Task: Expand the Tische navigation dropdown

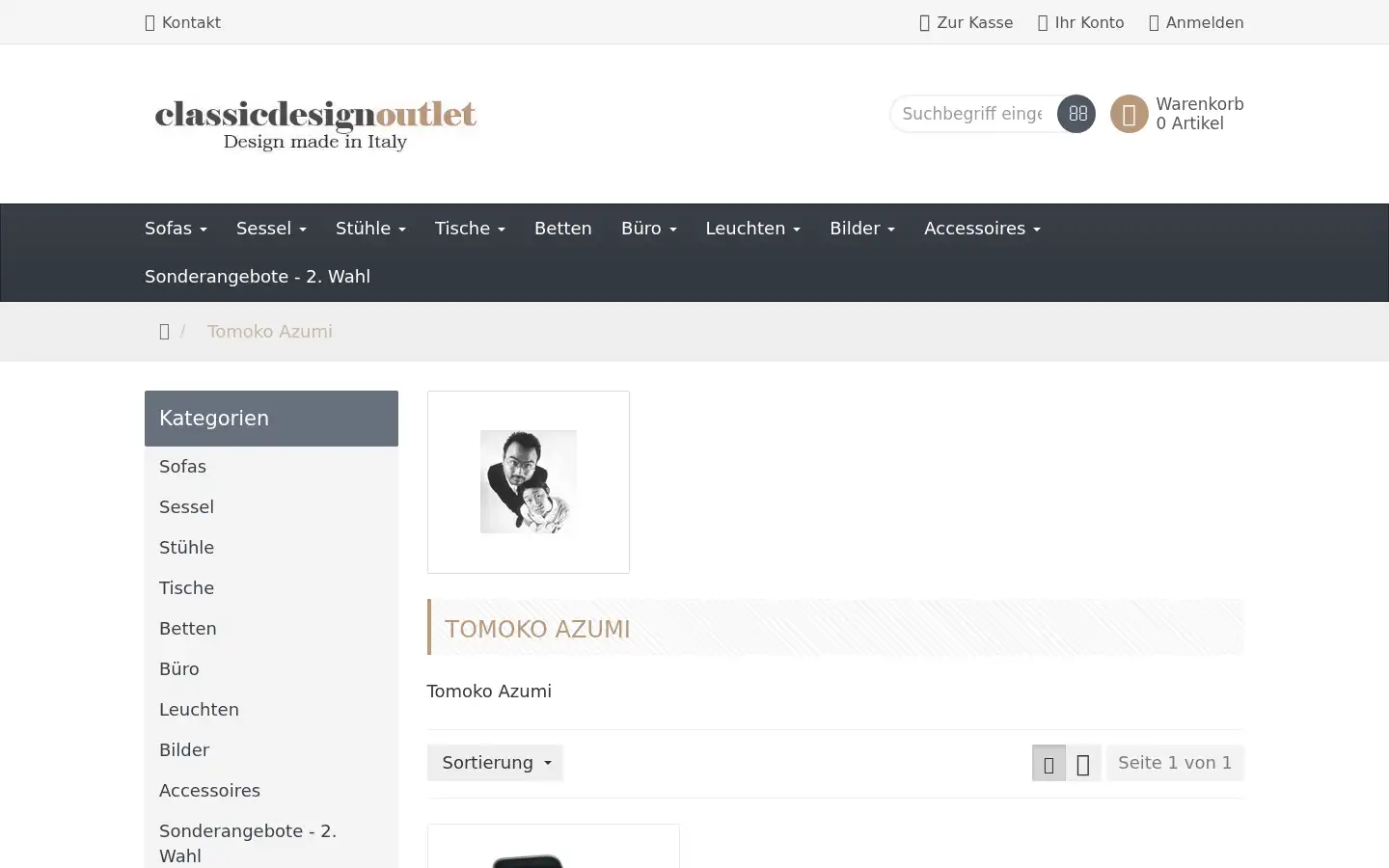Action: coord(470,229)
